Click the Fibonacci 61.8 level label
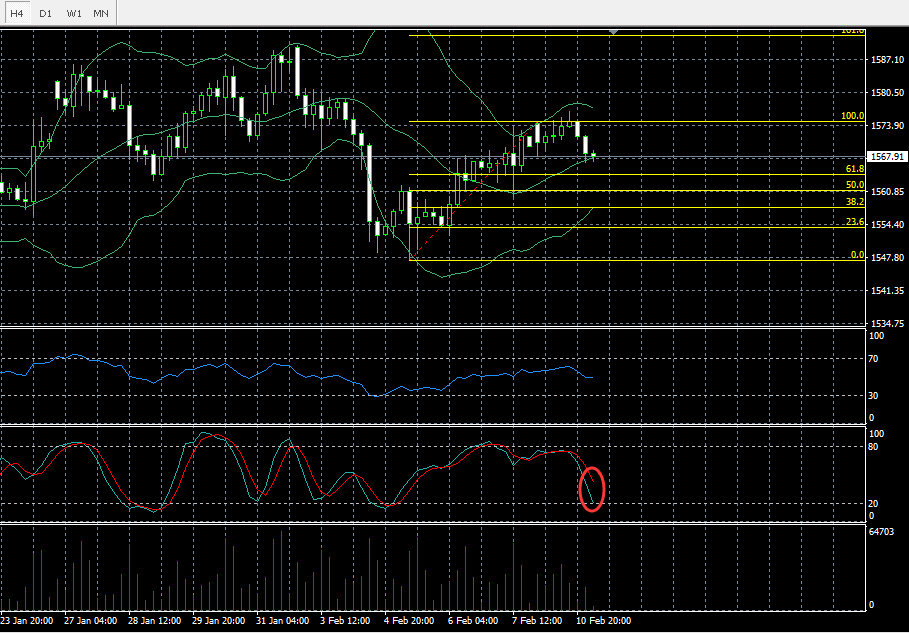909x633 pixels. (x=855, y=169)
